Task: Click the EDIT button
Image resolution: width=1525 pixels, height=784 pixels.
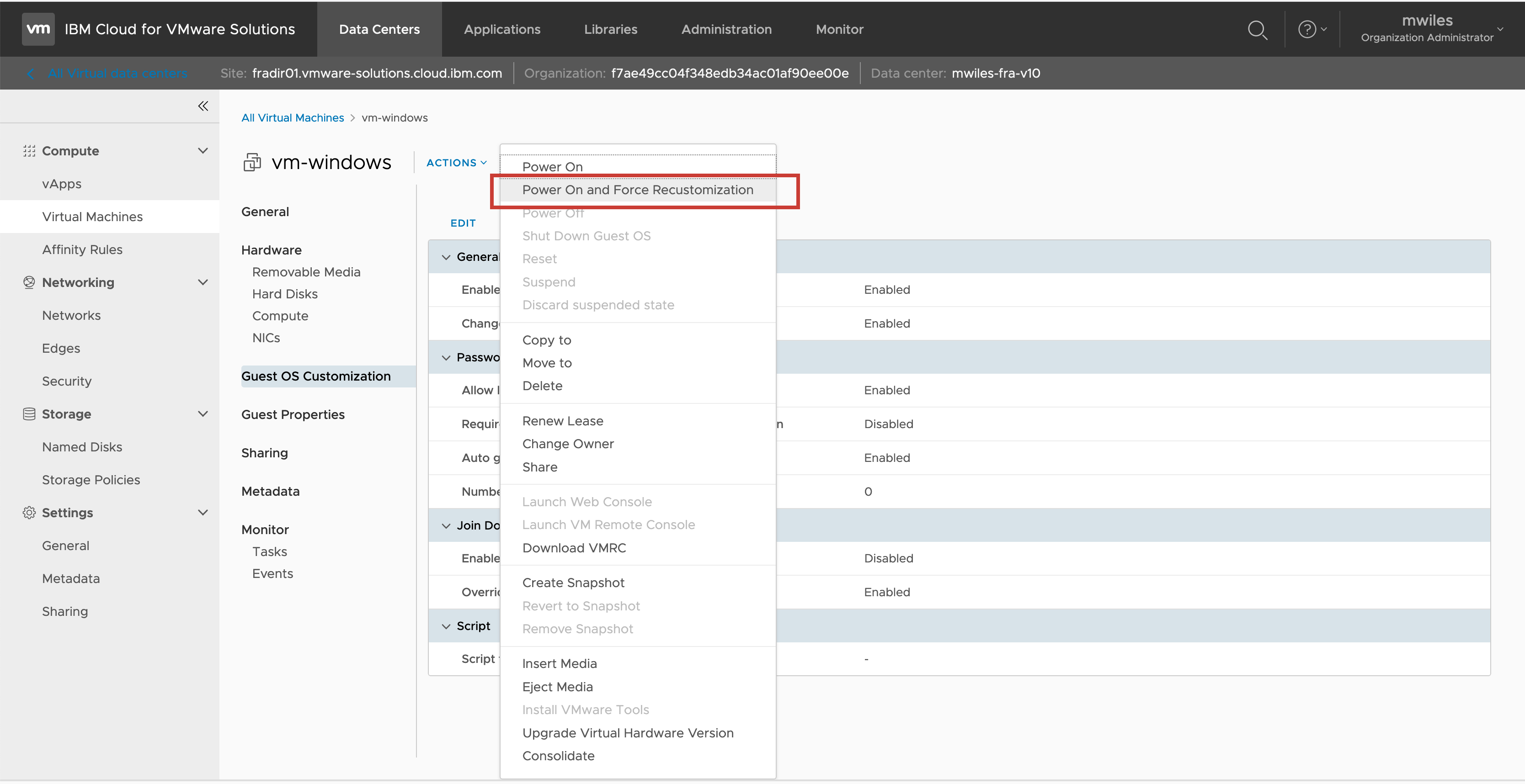Action: pyautogui.click(x=462, y=223)
